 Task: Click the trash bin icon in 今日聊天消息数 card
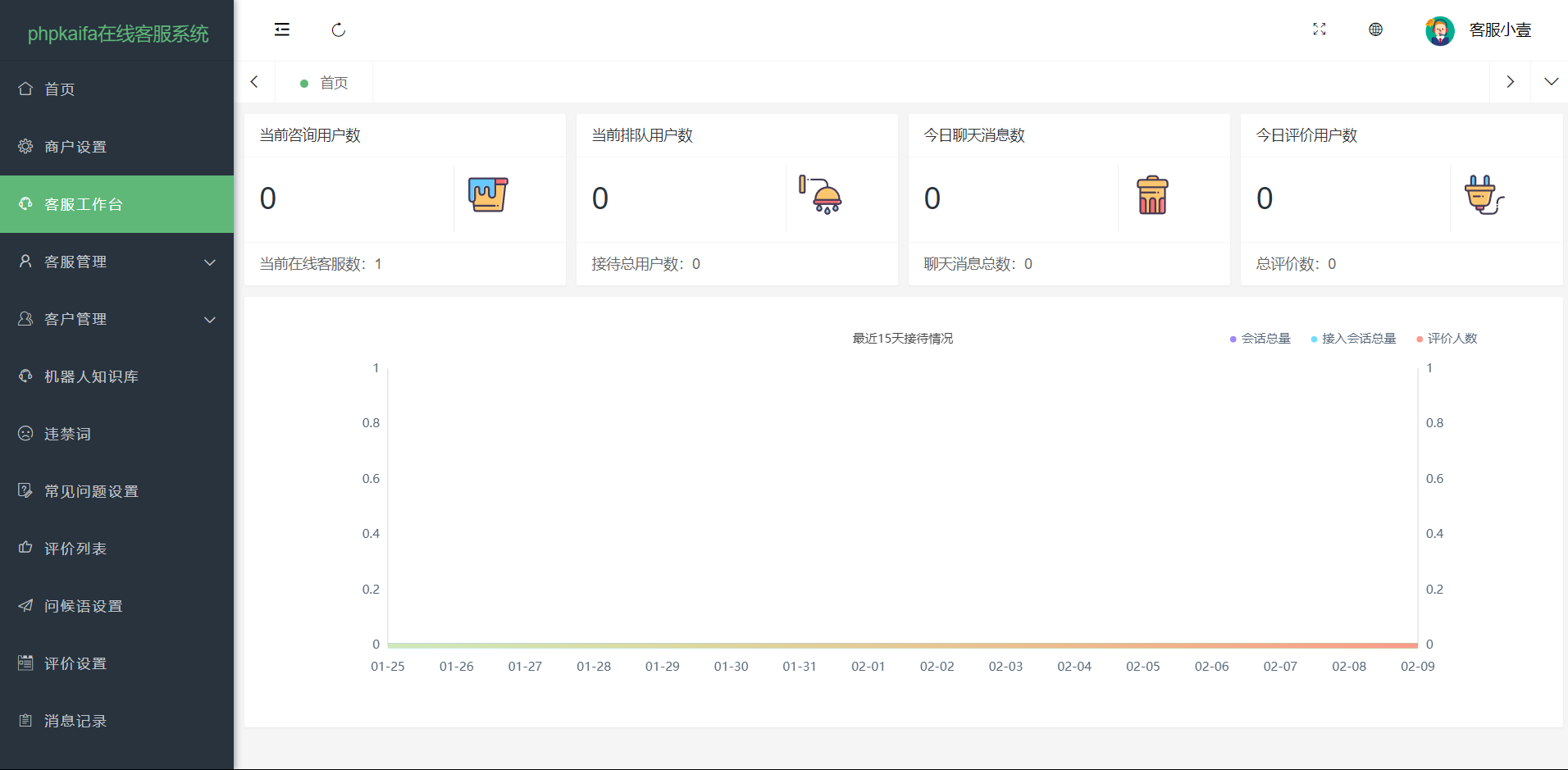coord(1152,195)
